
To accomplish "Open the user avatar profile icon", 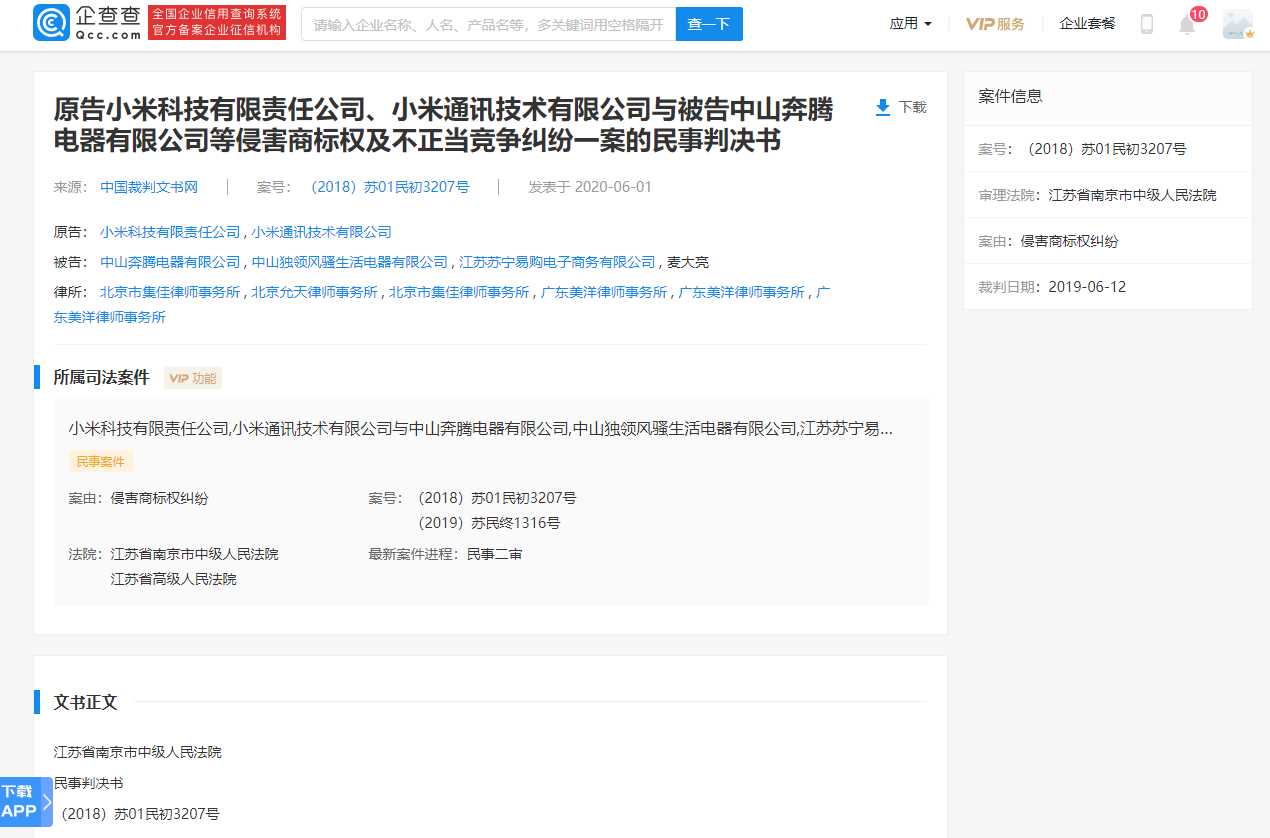I will [1238, 24].
